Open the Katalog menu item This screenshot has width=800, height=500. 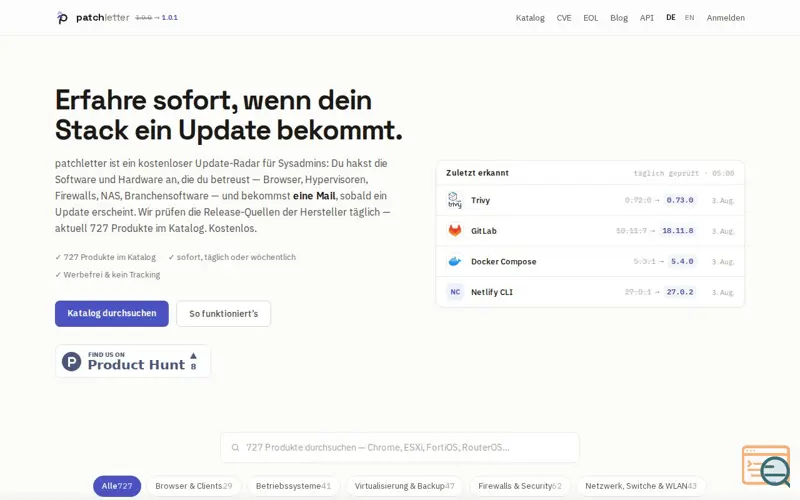point(530,18)
